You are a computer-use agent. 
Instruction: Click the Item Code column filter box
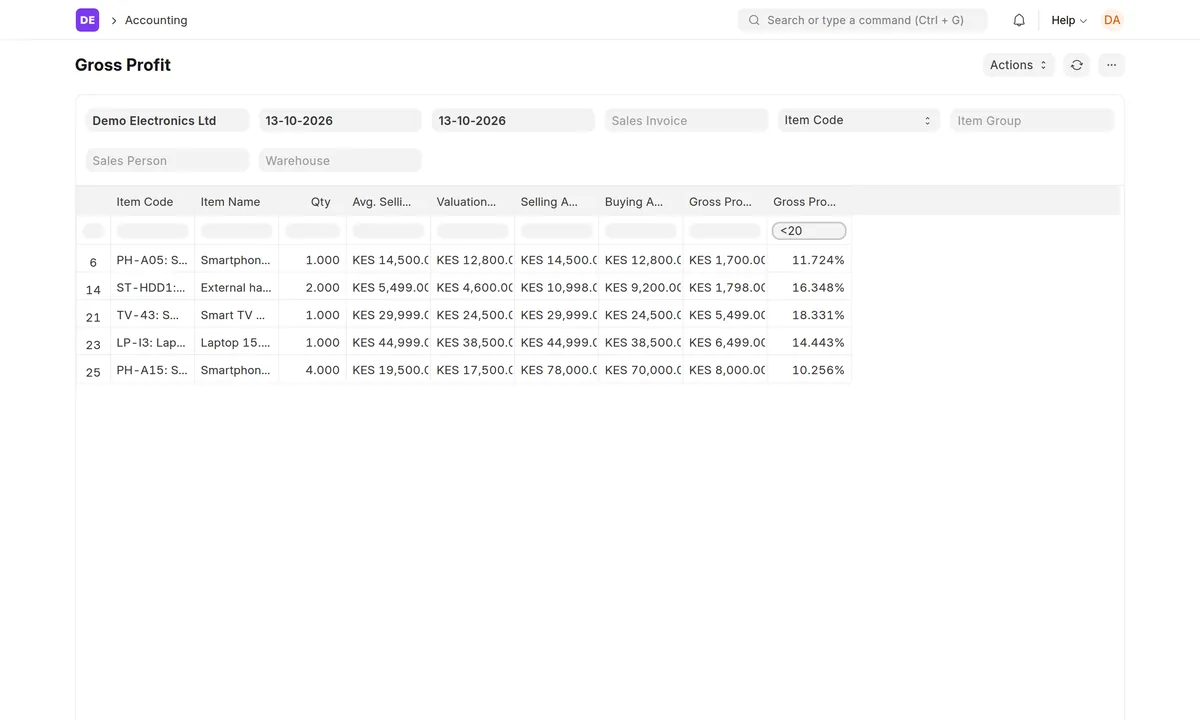(152, 231)
